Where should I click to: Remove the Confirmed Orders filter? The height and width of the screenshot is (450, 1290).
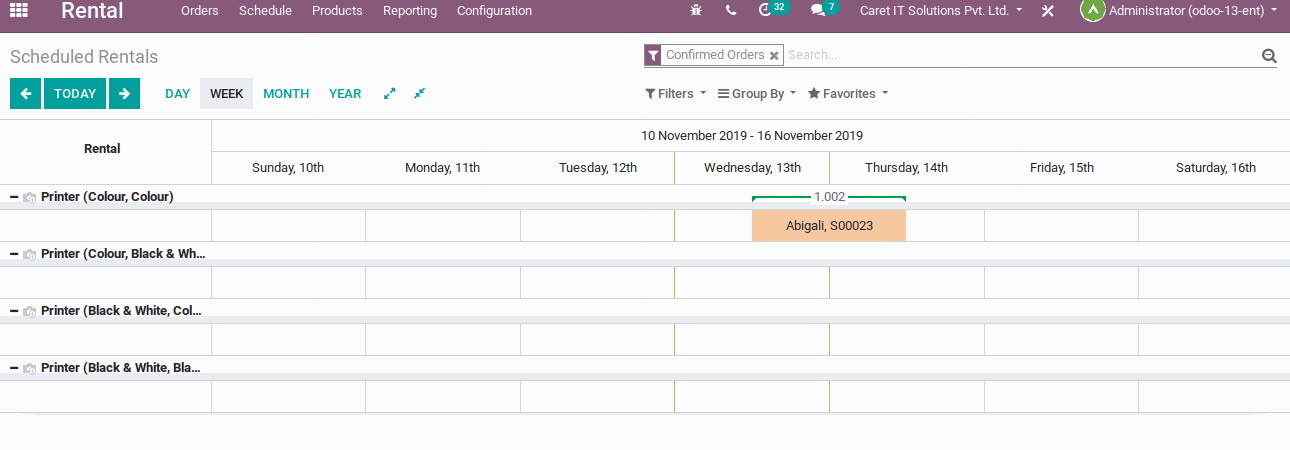click(774, 56)
